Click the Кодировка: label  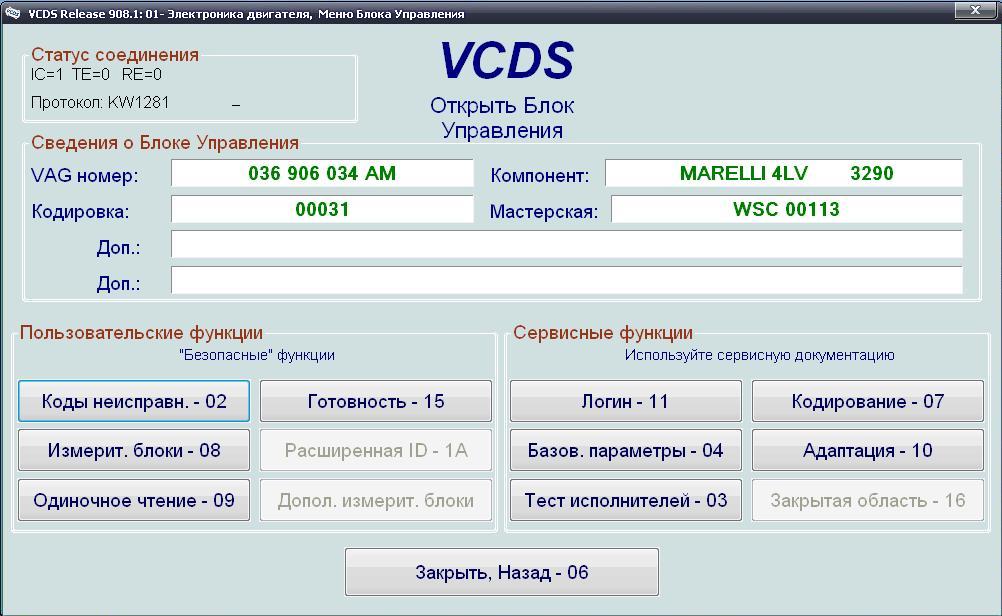click(x=81, y=212)
